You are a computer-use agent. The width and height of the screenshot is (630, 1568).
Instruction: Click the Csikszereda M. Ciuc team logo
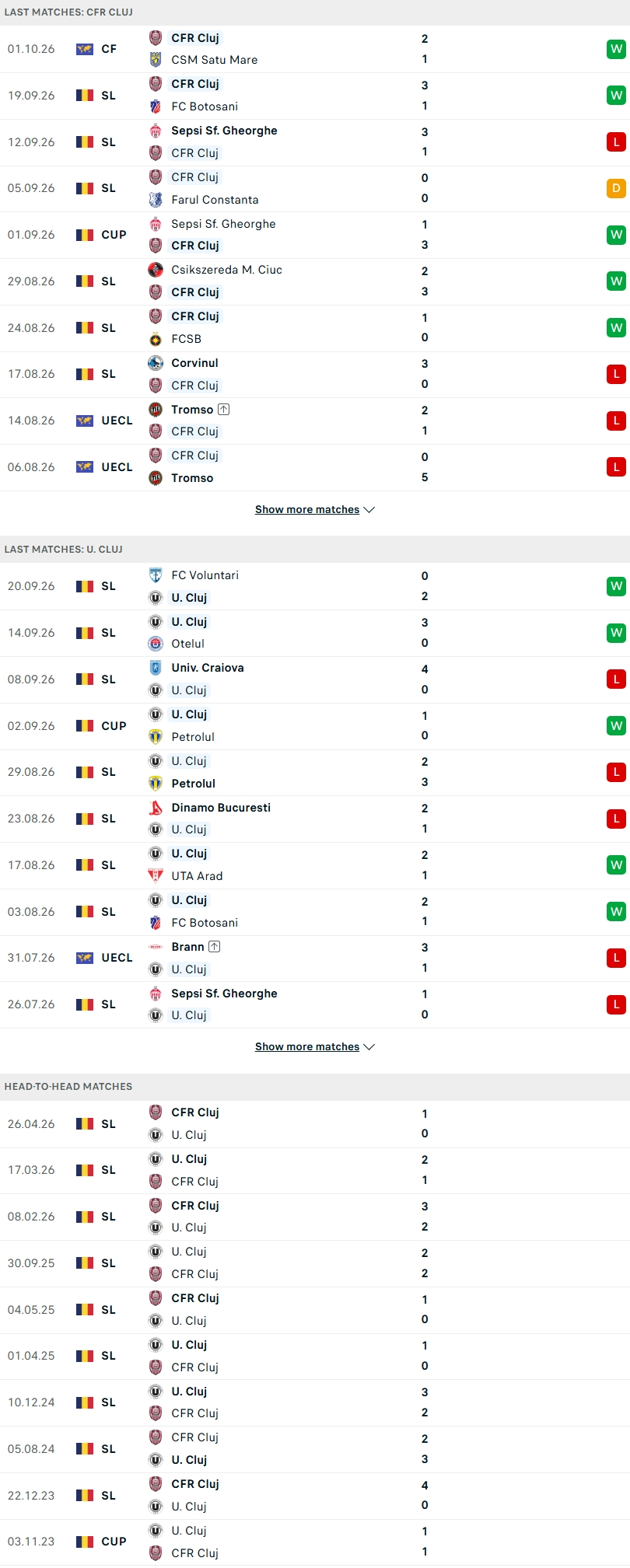pyautogui.click(x=156, y=270)
